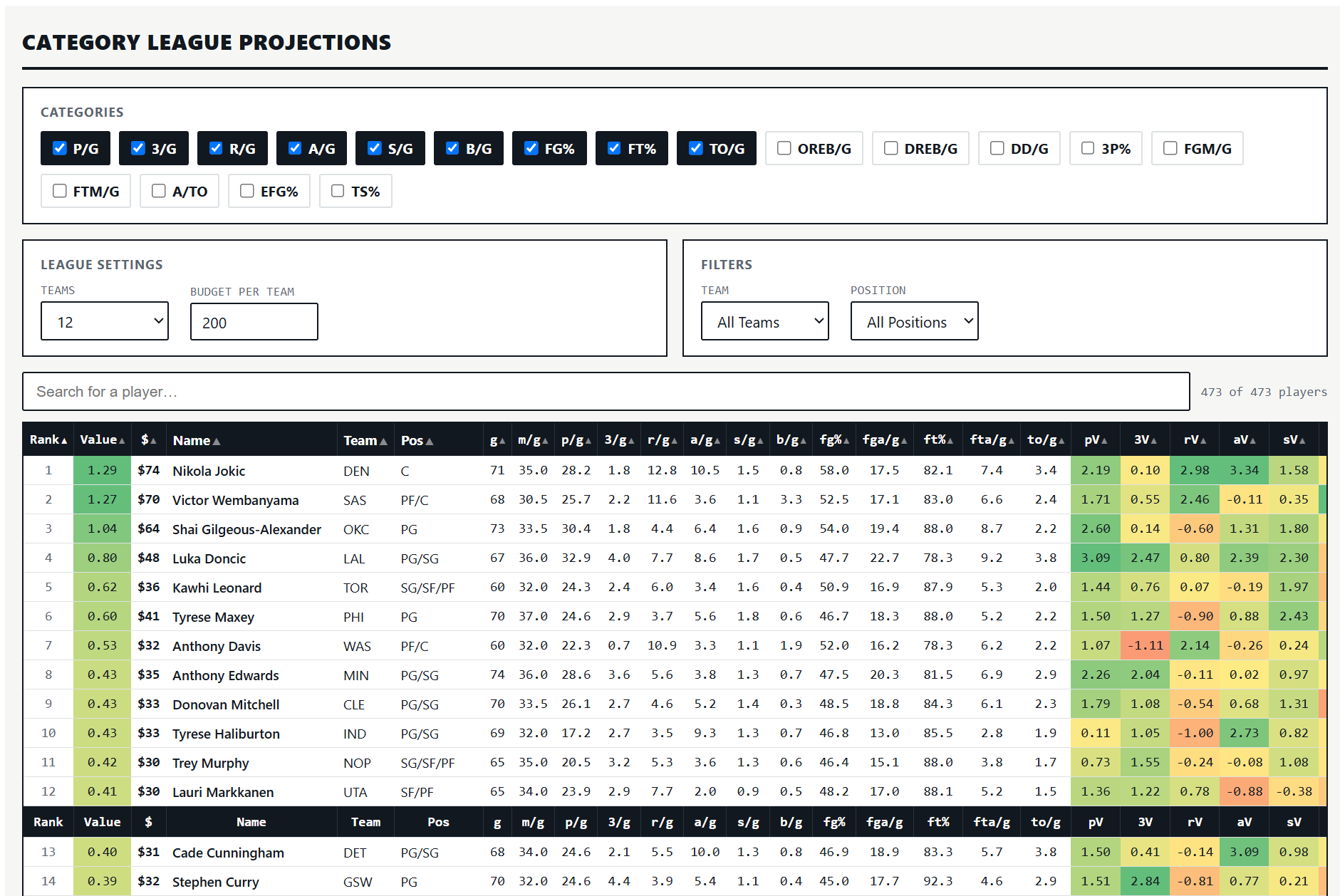Sort by fta/g column header
This screenshot has width=1340, height=896.
tap(992, 440)
